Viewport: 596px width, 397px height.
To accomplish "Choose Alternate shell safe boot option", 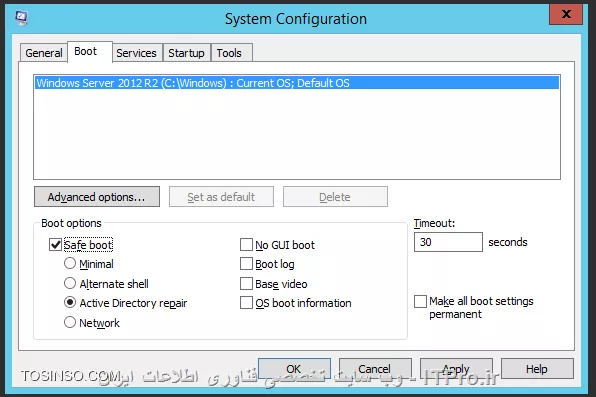I will [x=70, y=283].
